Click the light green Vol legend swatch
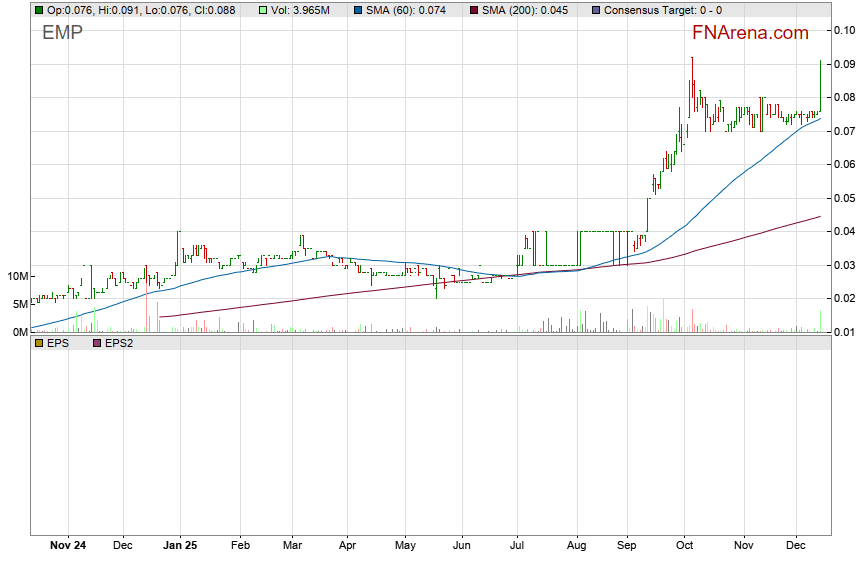Viewport: 859px width, 566px height. coord(263,10)
